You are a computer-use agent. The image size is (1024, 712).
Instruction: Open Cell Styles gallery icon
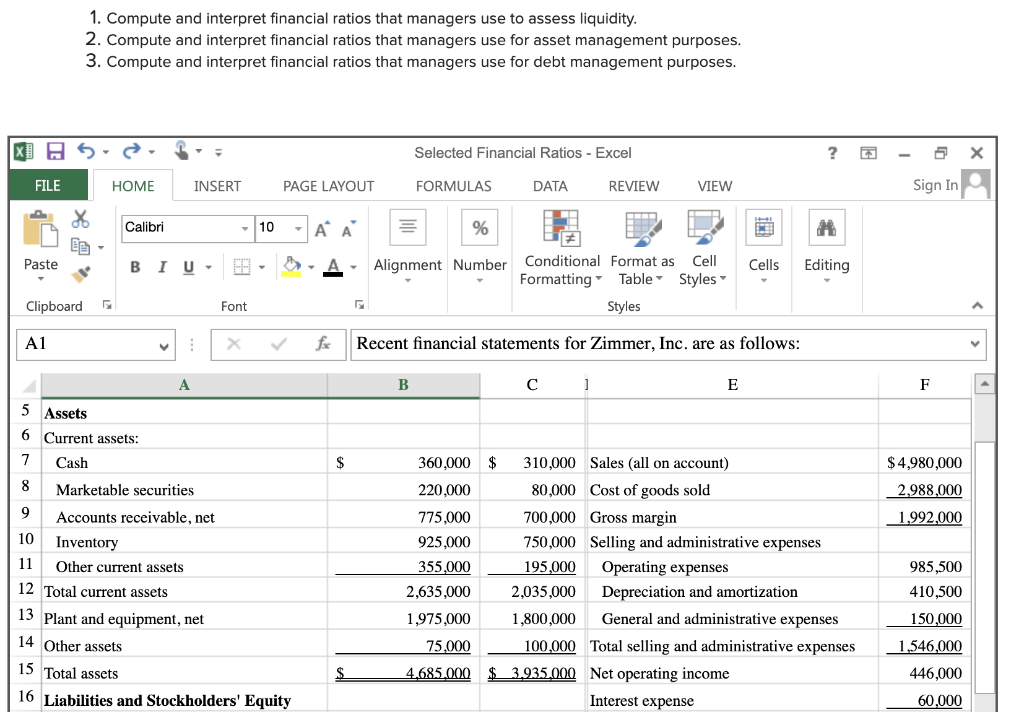pos(705,228)
